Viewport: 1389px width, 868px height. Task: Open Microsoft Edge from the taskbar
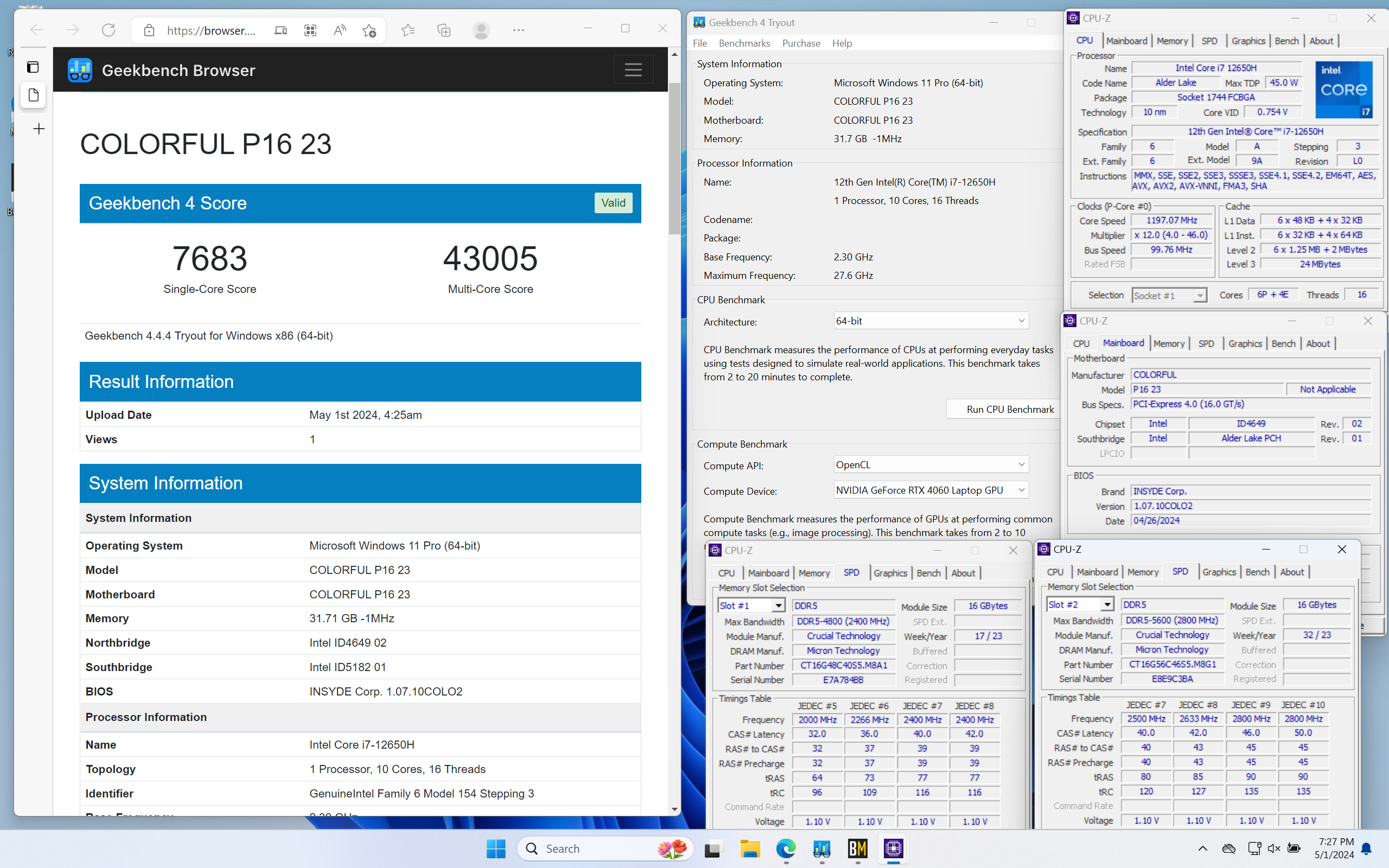point(786,848)
